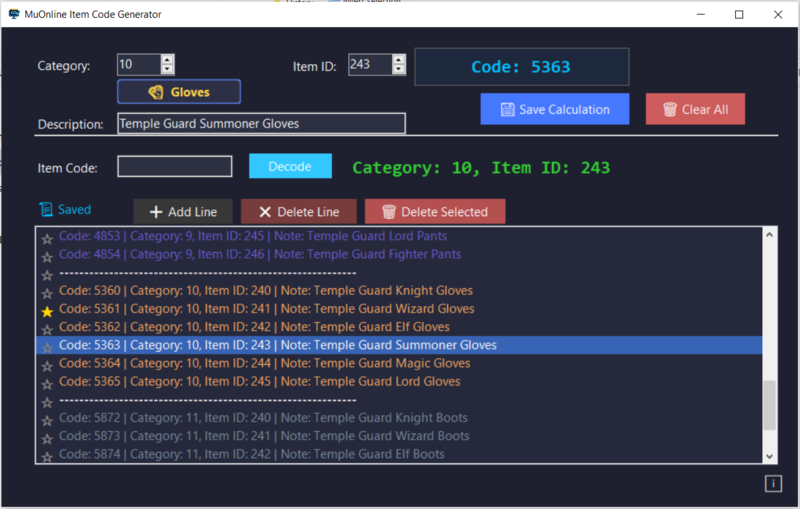Focus the Category number field
Viewport: 800px width, 509px height.
139,64
